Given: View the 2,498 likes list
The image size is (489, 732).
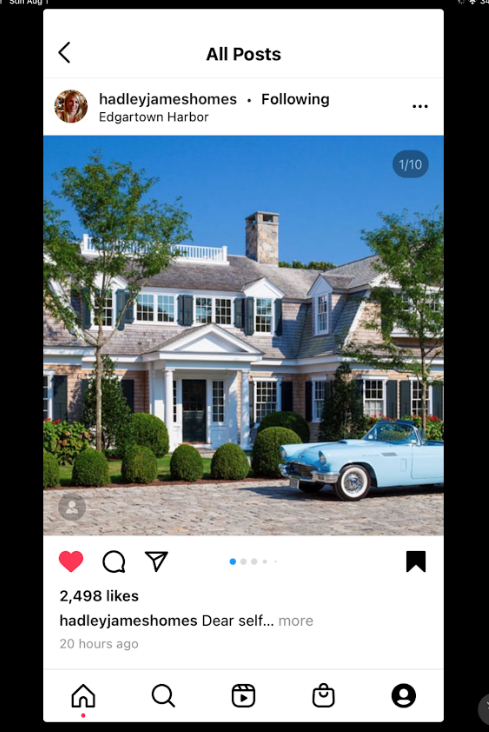Looking at the screenshot, I should [x=99, y=596].
